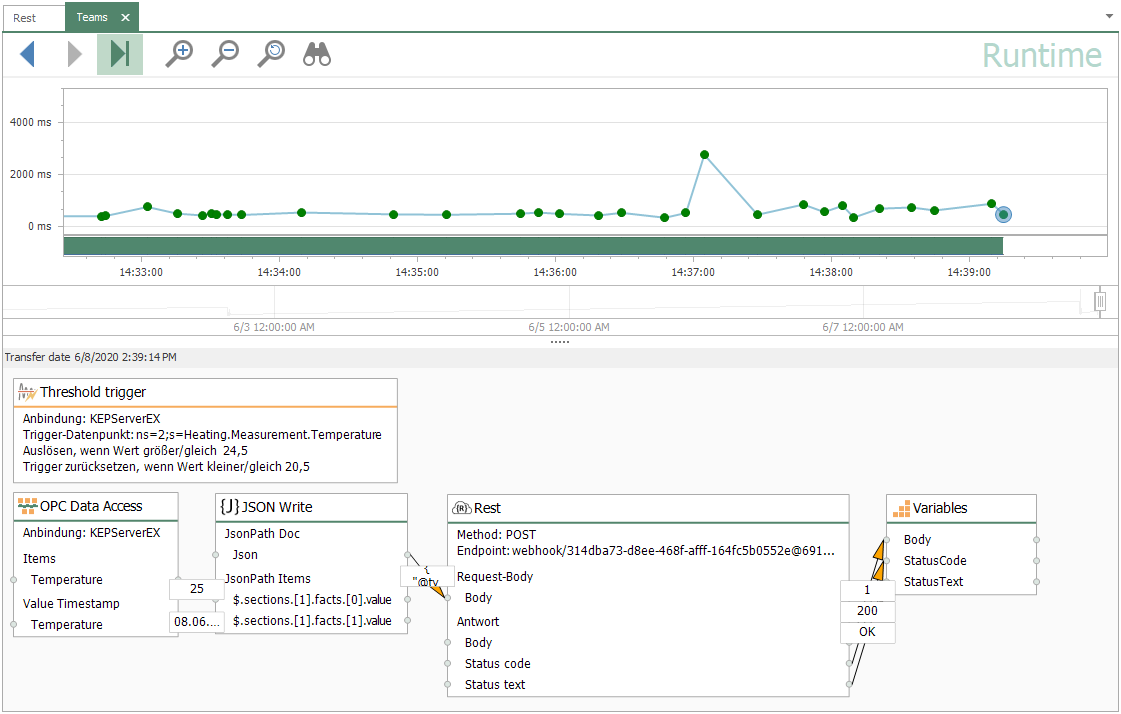Click the Rest block cloud icon
This screenshot has width=1121, height=714.
462,508
